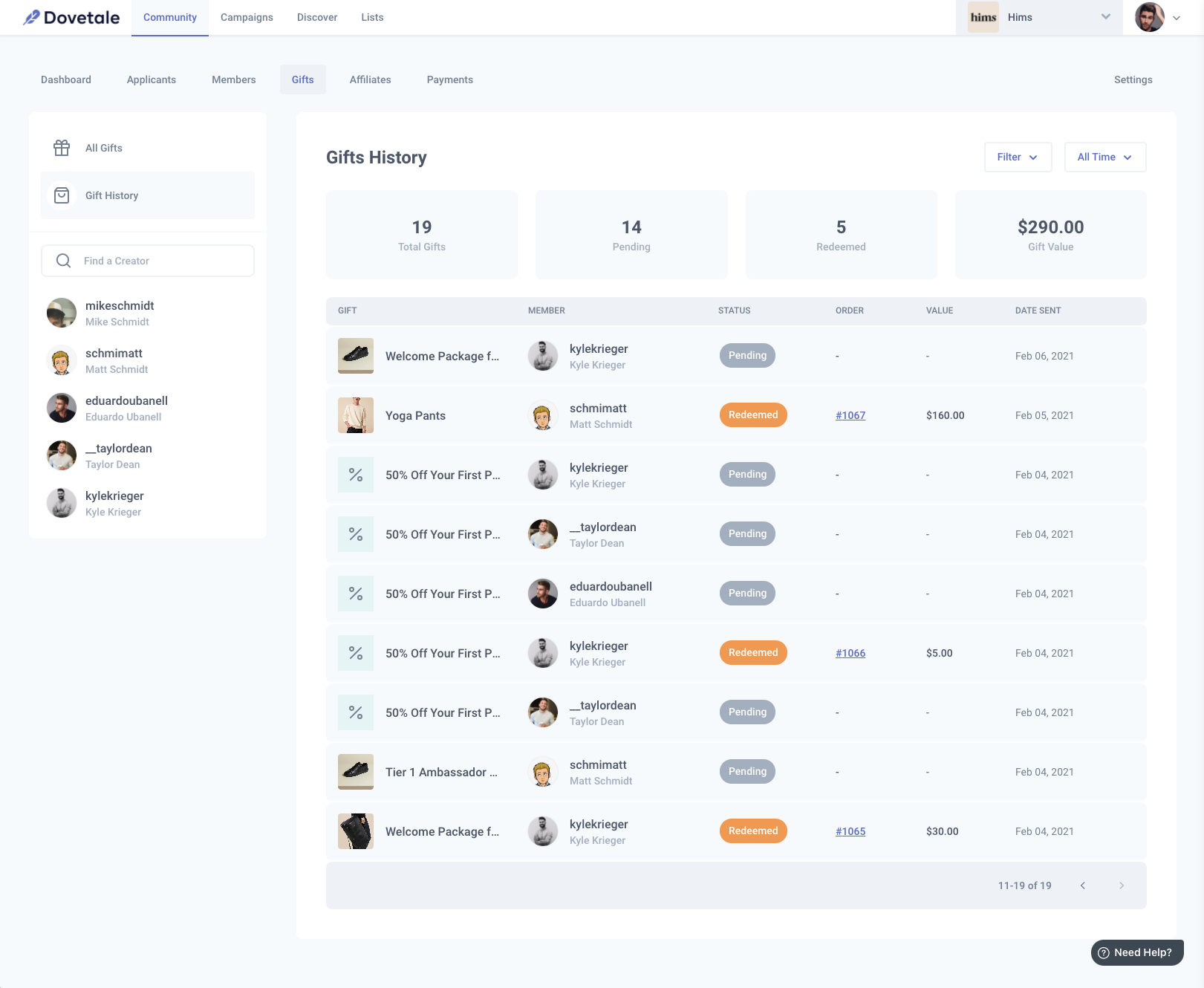1204x988 pixels.
Task: Open order #1067 link
Action: point(850,415)
